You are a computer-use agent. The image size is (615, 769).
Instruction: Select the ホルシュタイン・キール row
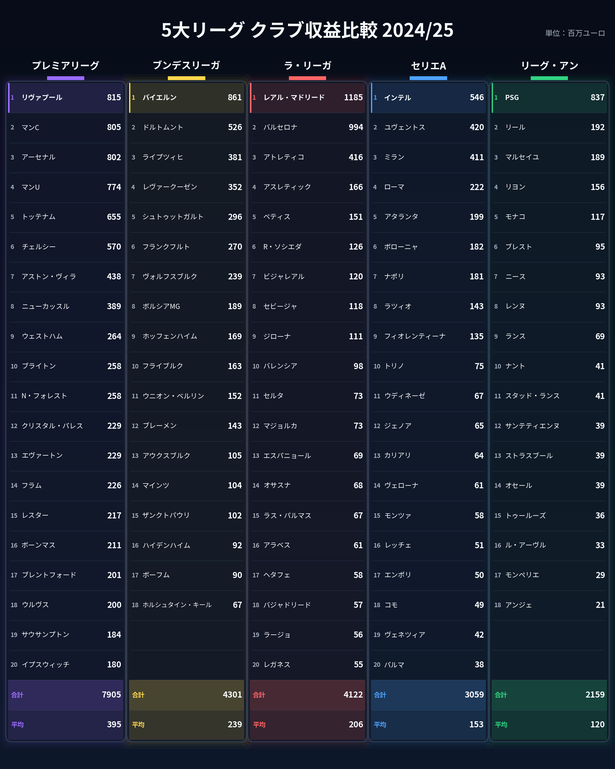point(186,605)
